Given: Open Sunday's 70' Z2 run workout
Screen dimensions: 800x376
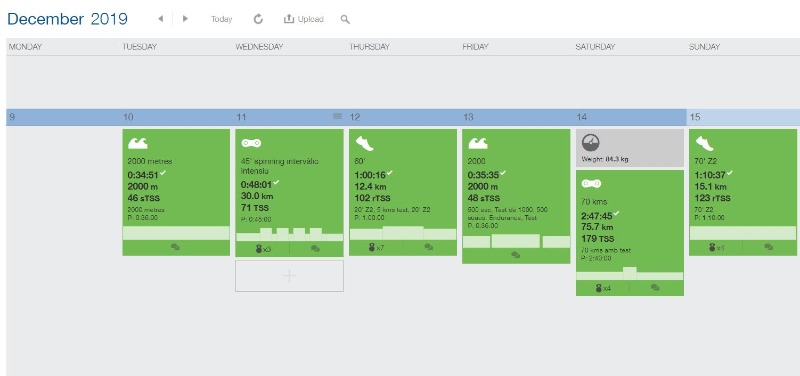Looking at the screenshot, I should coord(743,192).
